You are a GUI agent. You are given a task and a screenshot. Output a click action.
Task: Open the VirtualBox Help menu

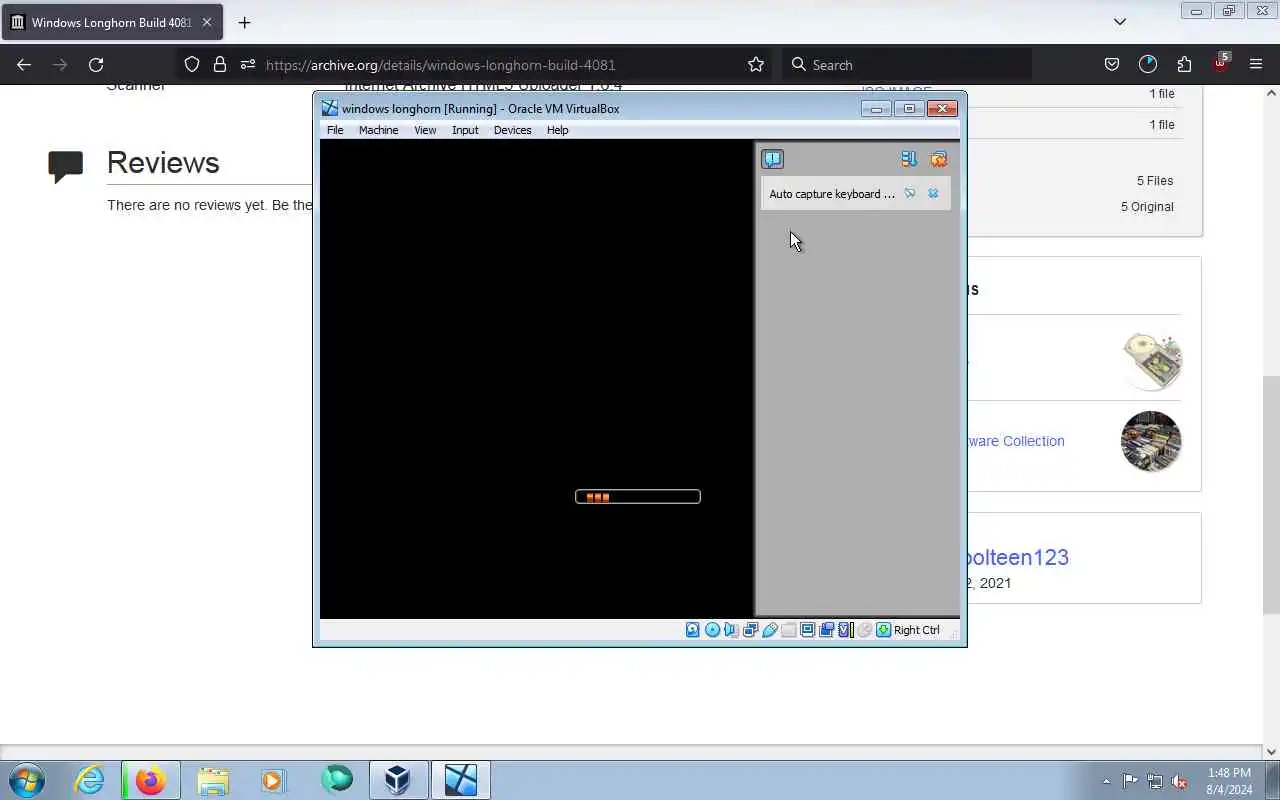[557, 130]
